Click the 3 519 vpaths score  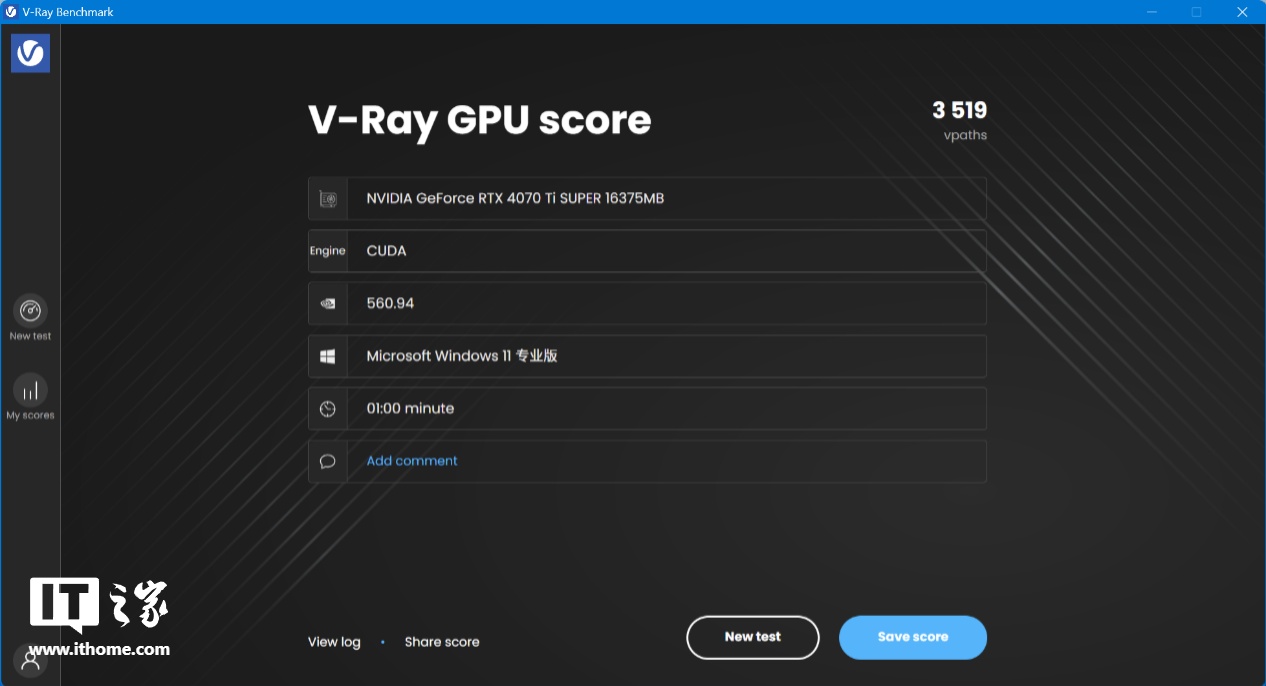coord(959,111)
